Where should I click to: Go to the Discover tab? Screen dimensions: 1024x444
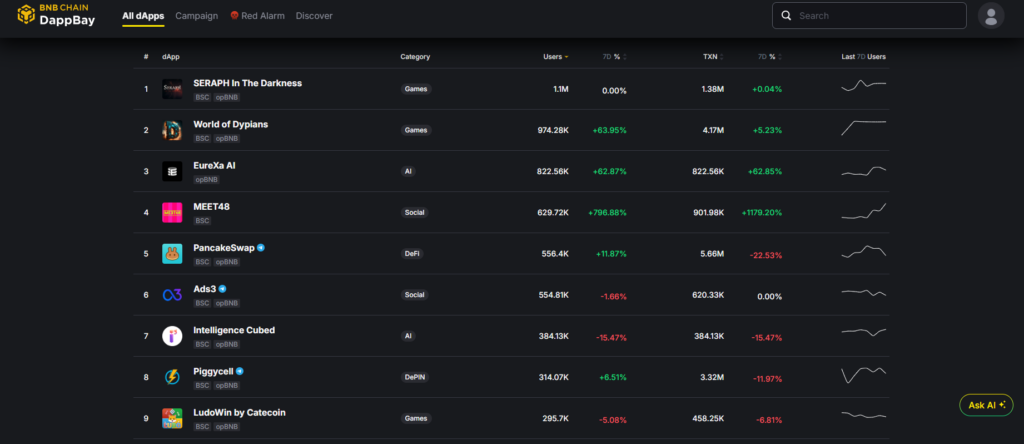tap(314, 16)
